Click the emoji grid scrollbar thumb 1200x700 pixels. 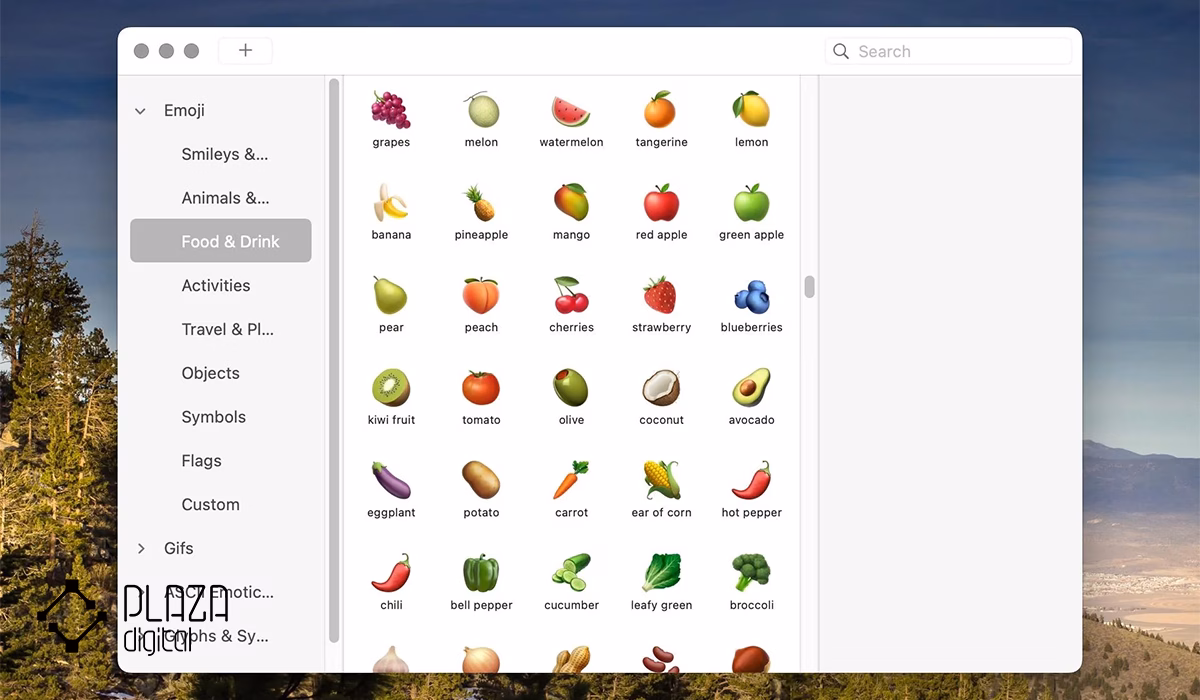pyautogui.click(x=809, y=287)
